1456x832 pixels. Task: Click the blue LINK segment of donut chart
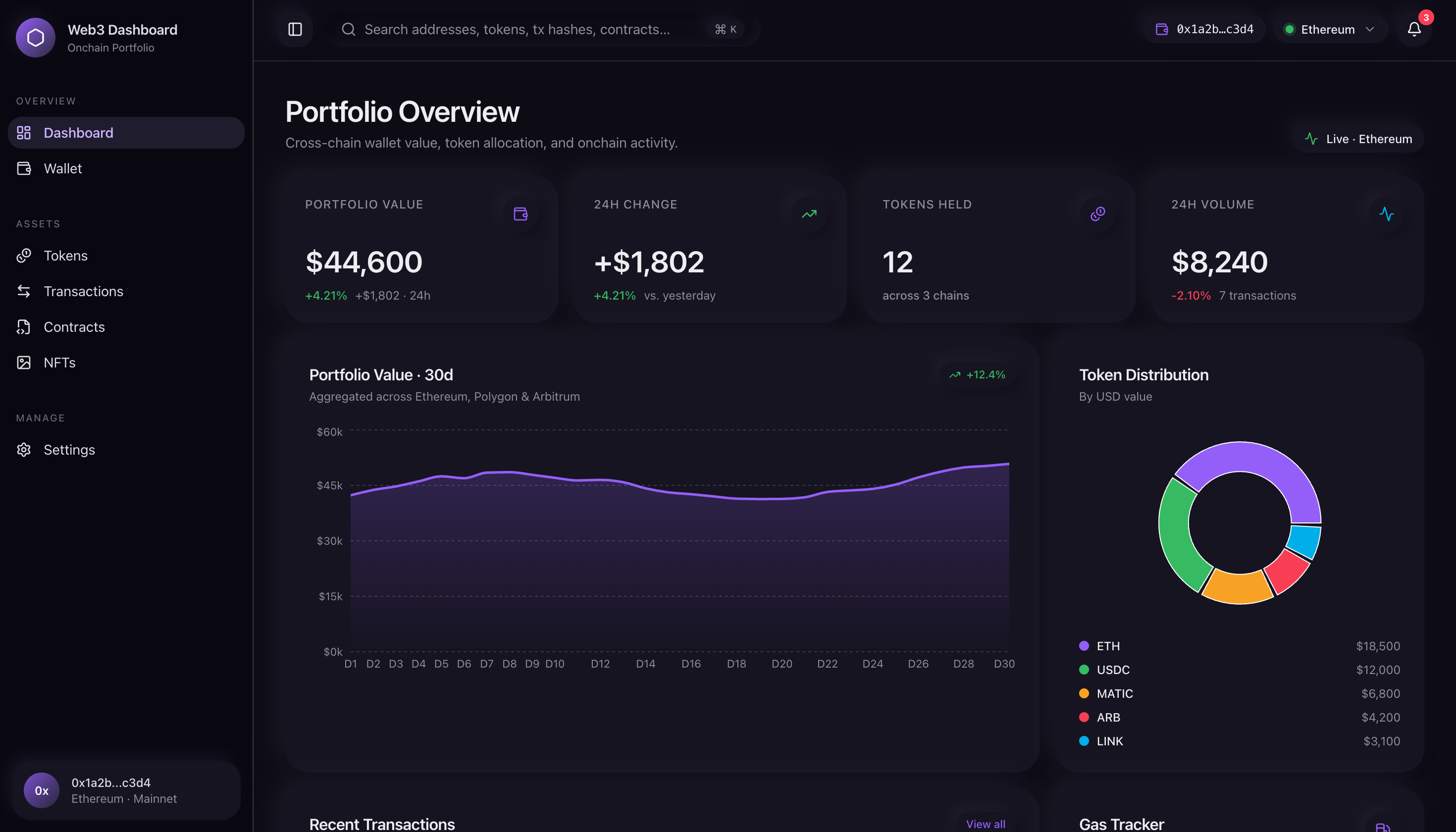(x=1304, y=541)
